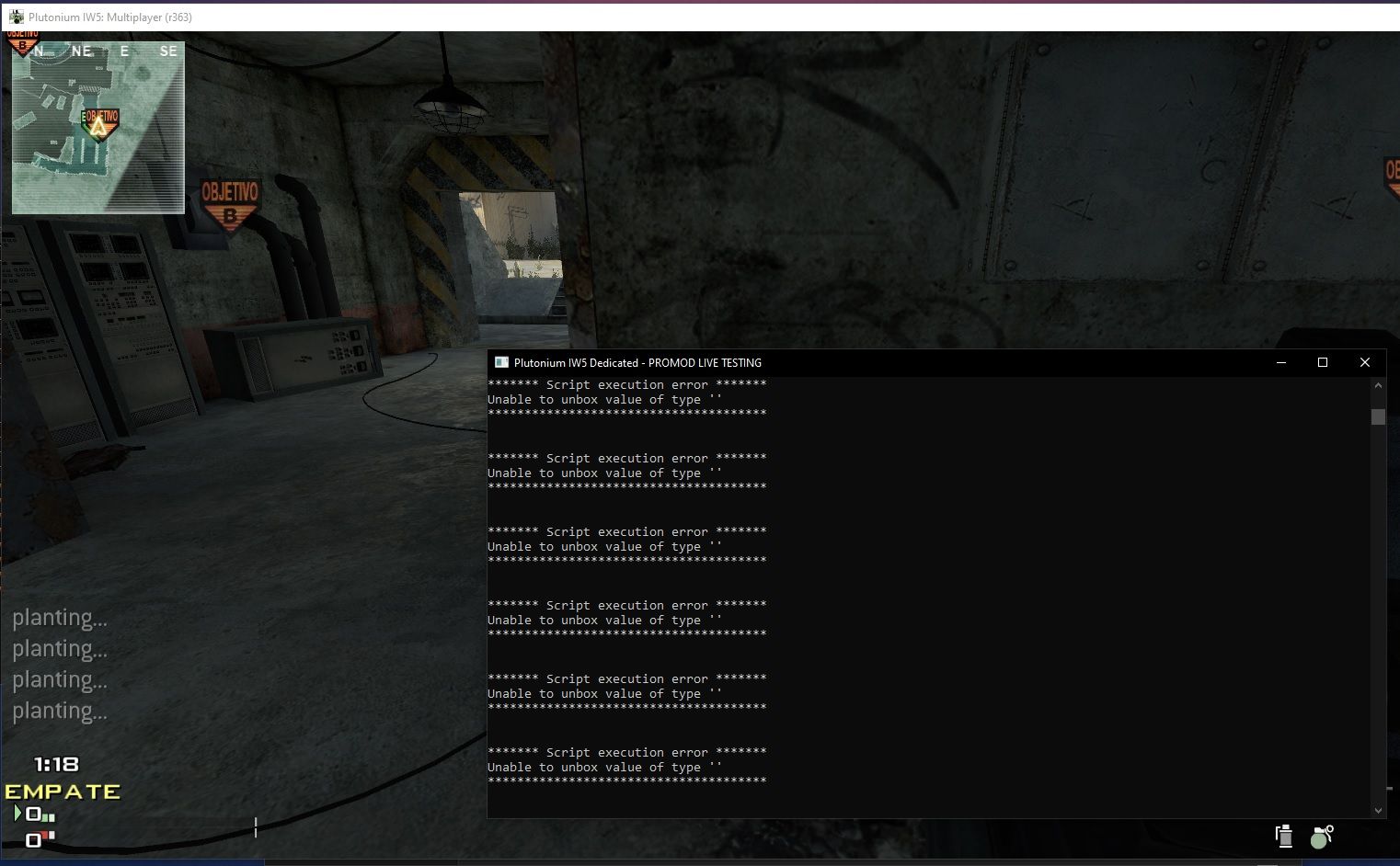1400x866 pixels.
Task: Click the PROMOD LIVE TESTING title text
Action: point(705,363)
